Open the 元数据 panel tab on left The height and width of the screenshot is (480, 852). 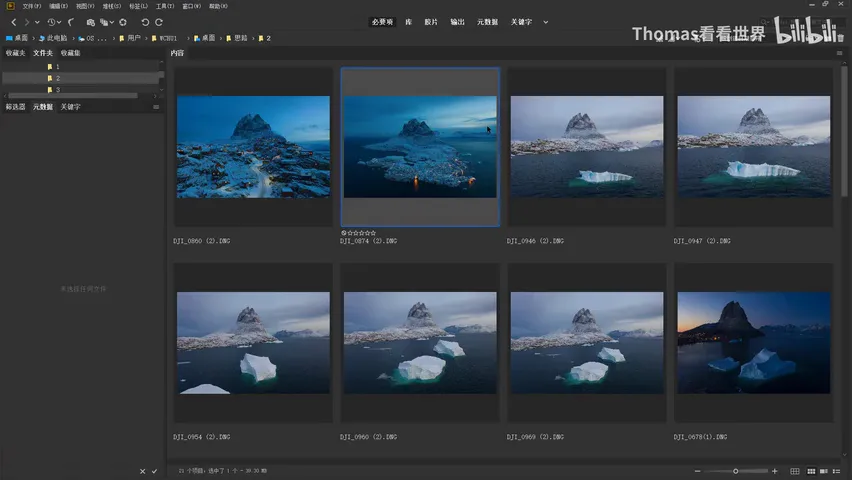[43, 107]
